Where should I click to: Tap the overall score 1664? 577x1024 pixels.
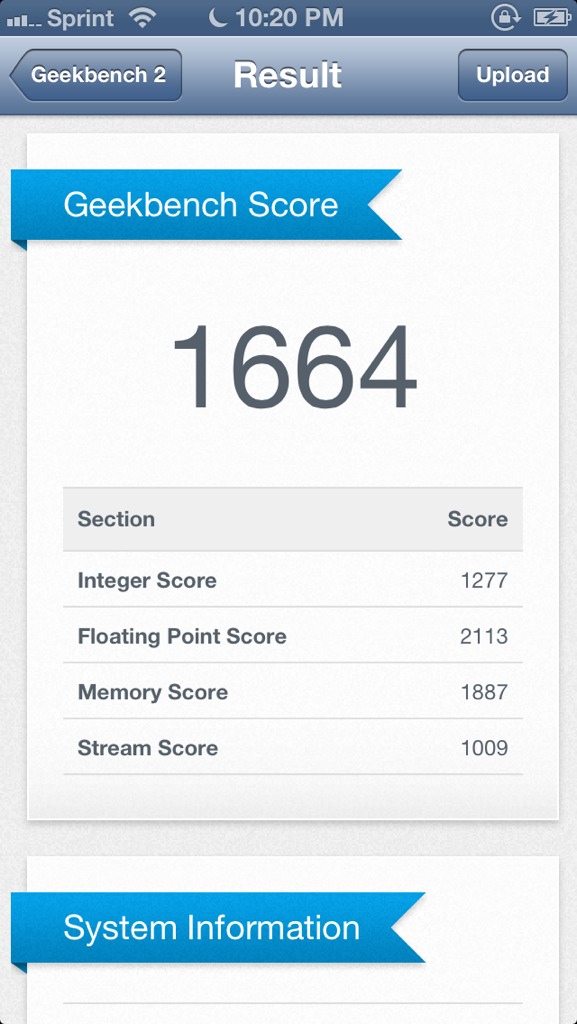294,367
